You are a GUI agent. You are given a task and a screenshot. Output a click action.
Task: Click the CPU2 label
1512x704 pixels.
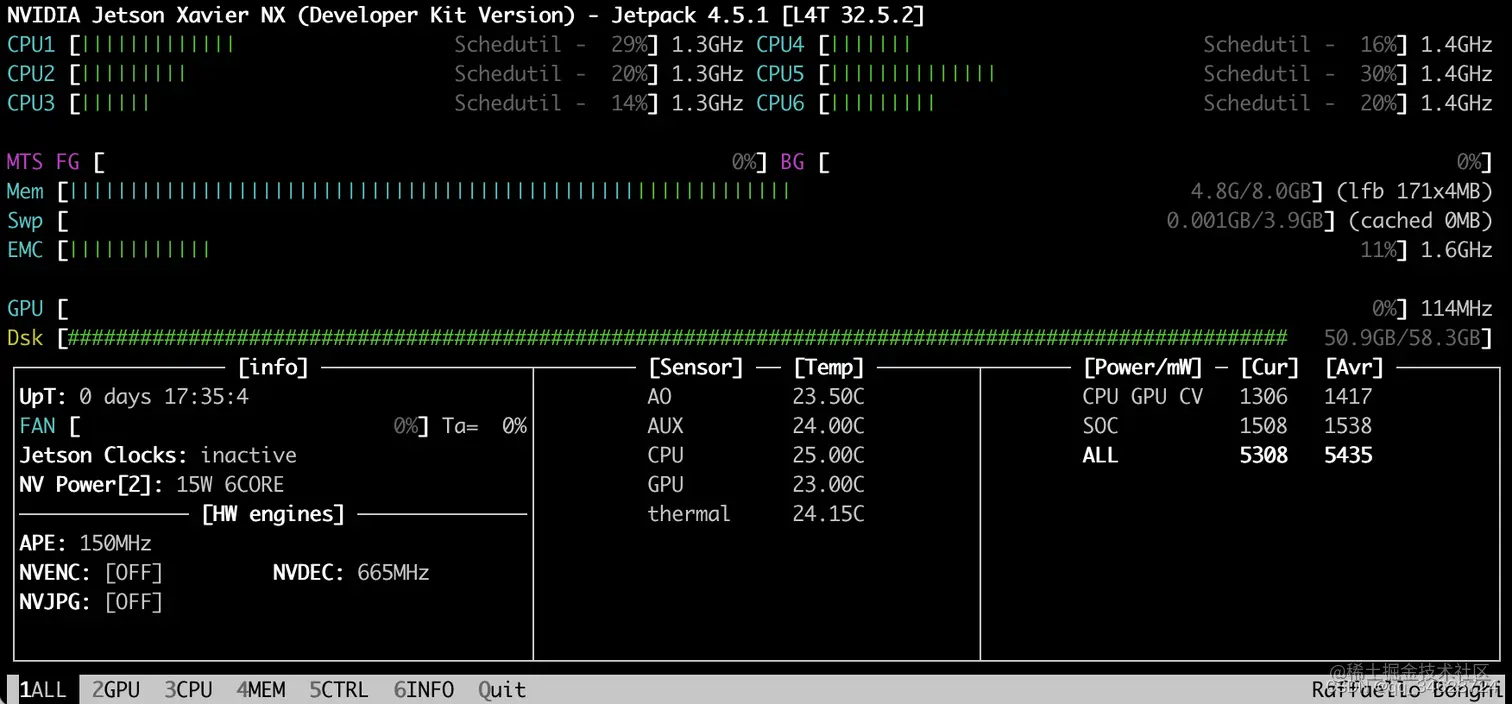click(31, 74)
